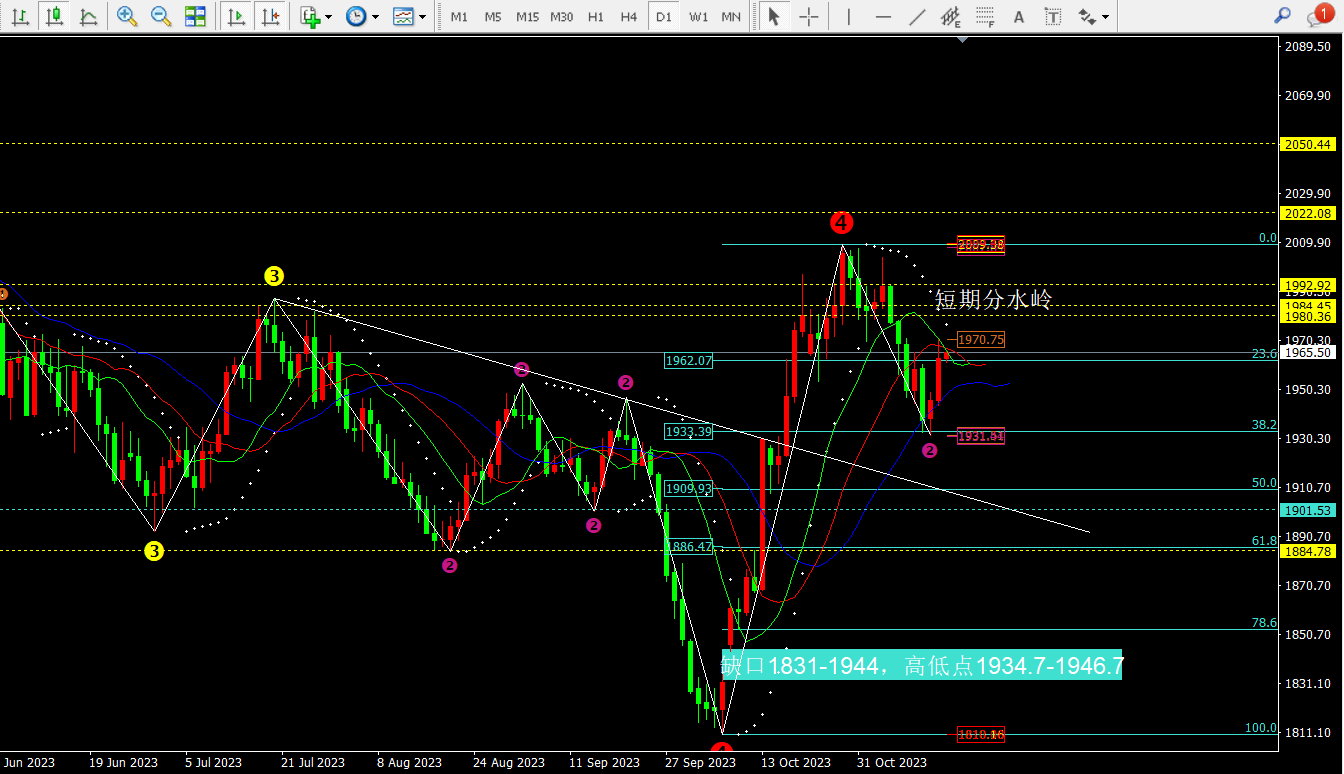Expand the arrows dropdown arrow
This screenshot has height=774, width=1344.
click(1106, 16)
